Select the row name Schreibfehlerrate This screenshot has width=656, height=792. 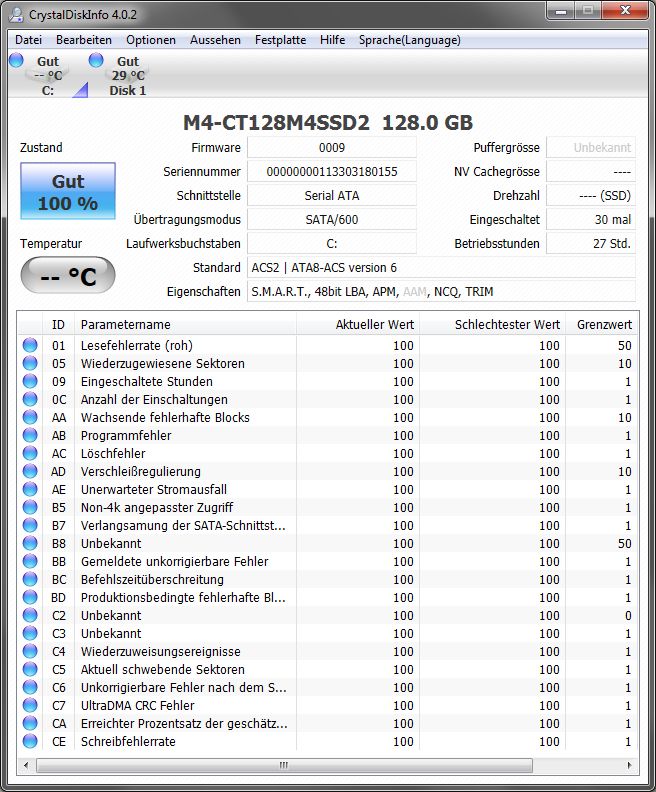point(128,742)
